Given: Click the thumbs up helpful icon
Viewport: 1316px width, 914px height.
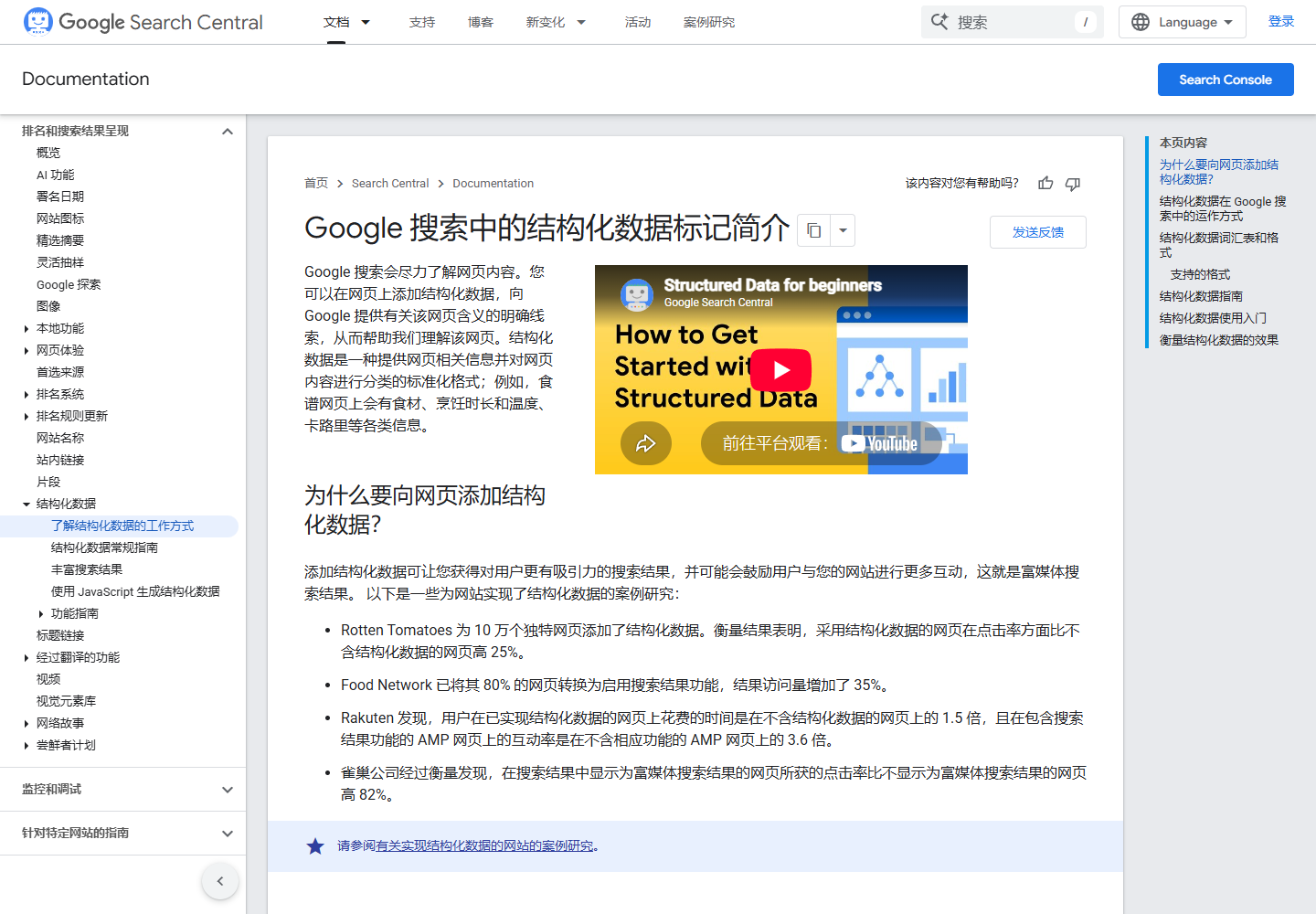Looking at the screenshot, I should click(1045, 184).
